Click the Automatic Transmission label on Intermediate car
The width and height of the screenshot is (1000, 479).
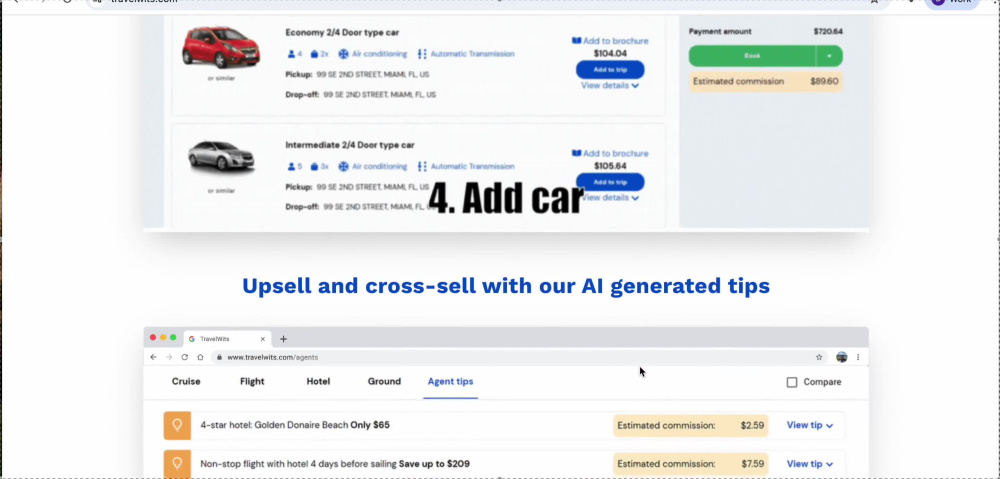[473, 166]
